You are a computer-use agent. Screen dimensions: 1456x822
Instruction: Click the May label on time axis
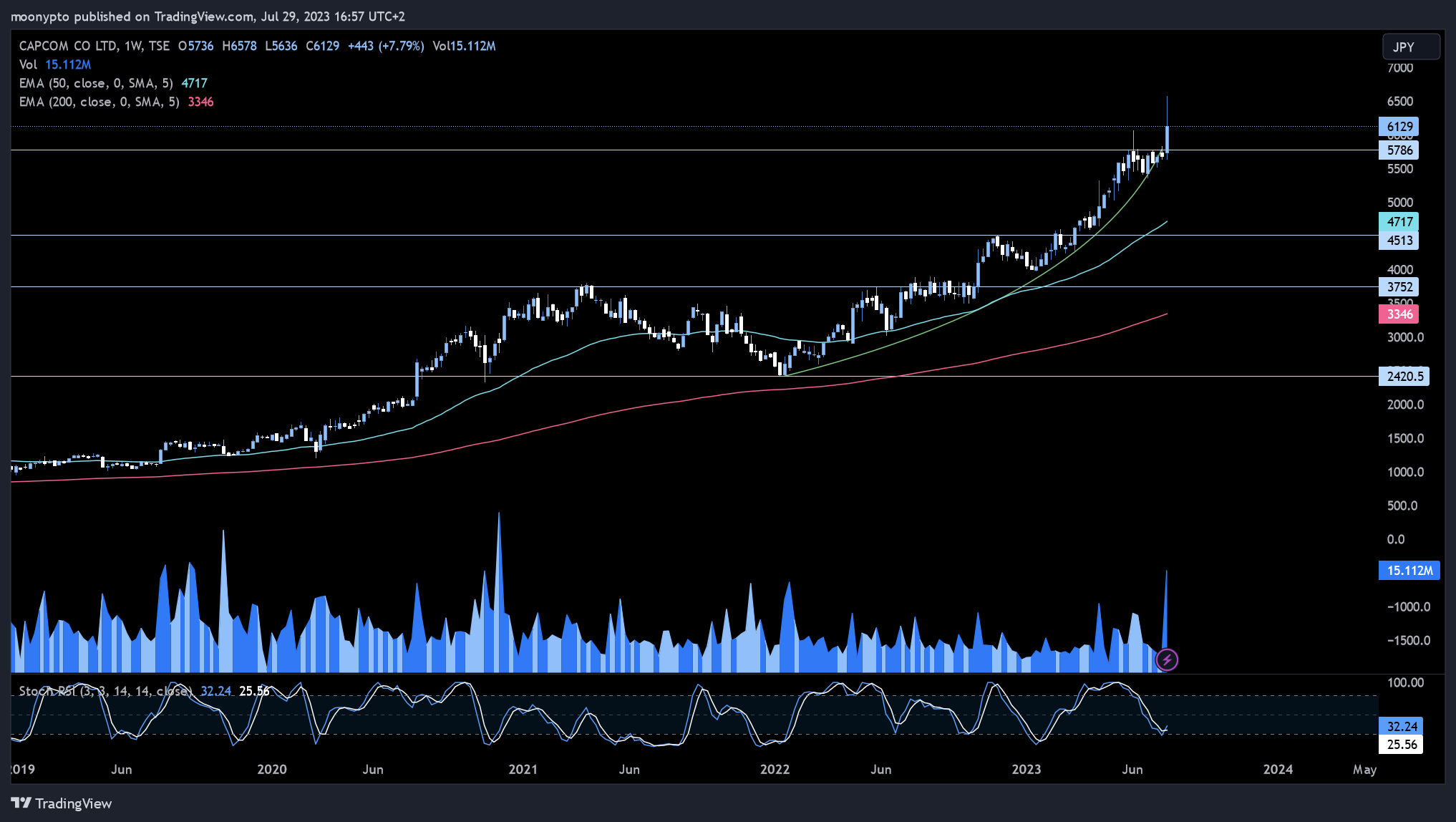1364,770
